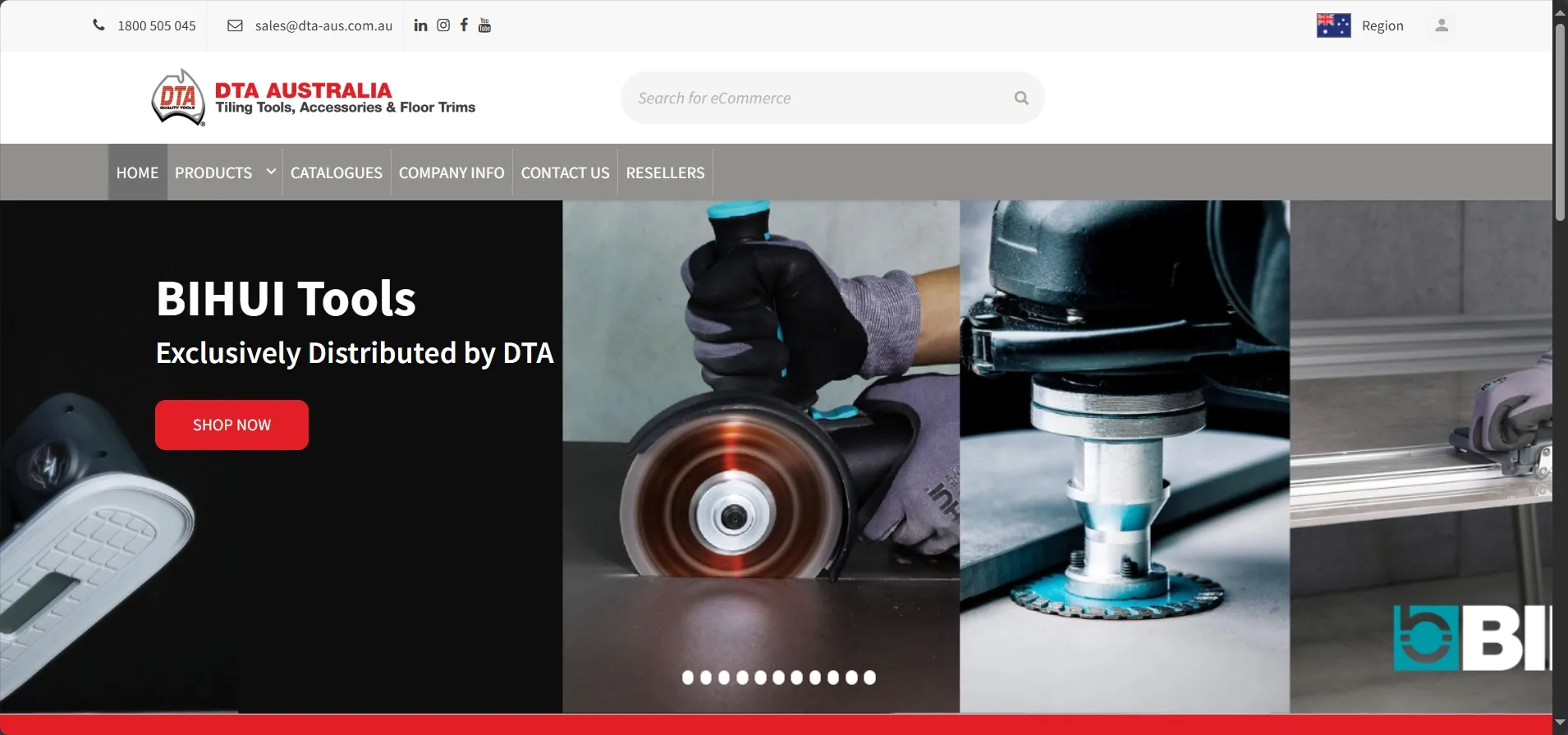This screenshot has height=735, width=1568.
Task: Click the user account icon
Action: click(x=1442, y=25)
